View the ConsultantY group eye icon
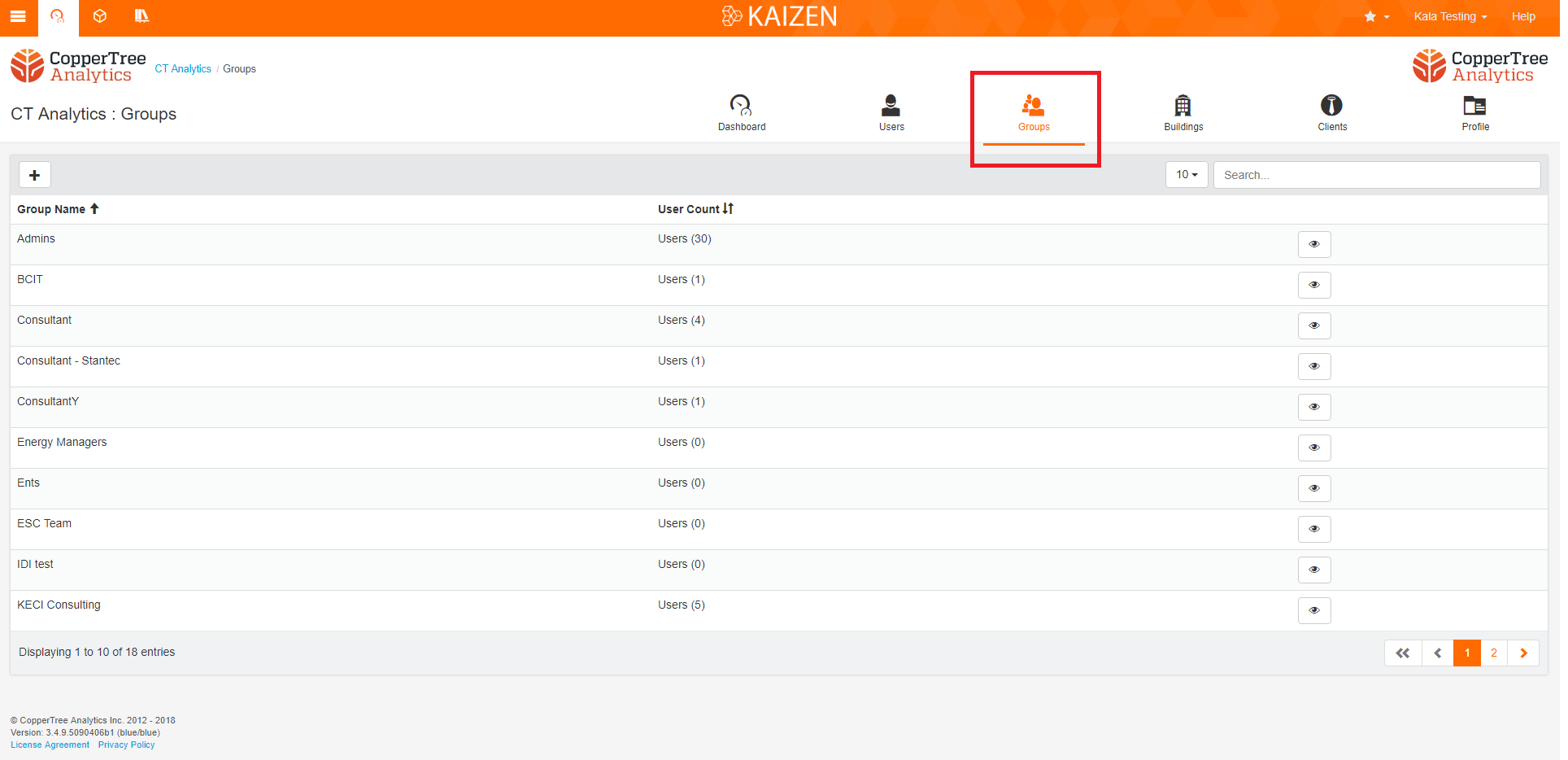 pos(1314,407)
